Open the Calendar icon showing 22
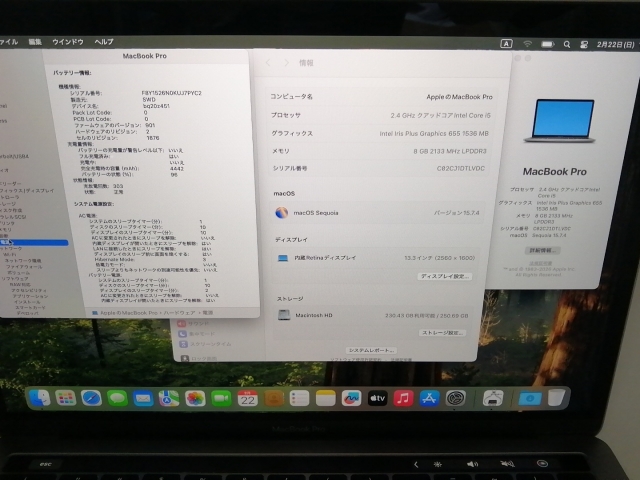Image resolution: width=640 pixels, height=480 pixels. (247, 398)
